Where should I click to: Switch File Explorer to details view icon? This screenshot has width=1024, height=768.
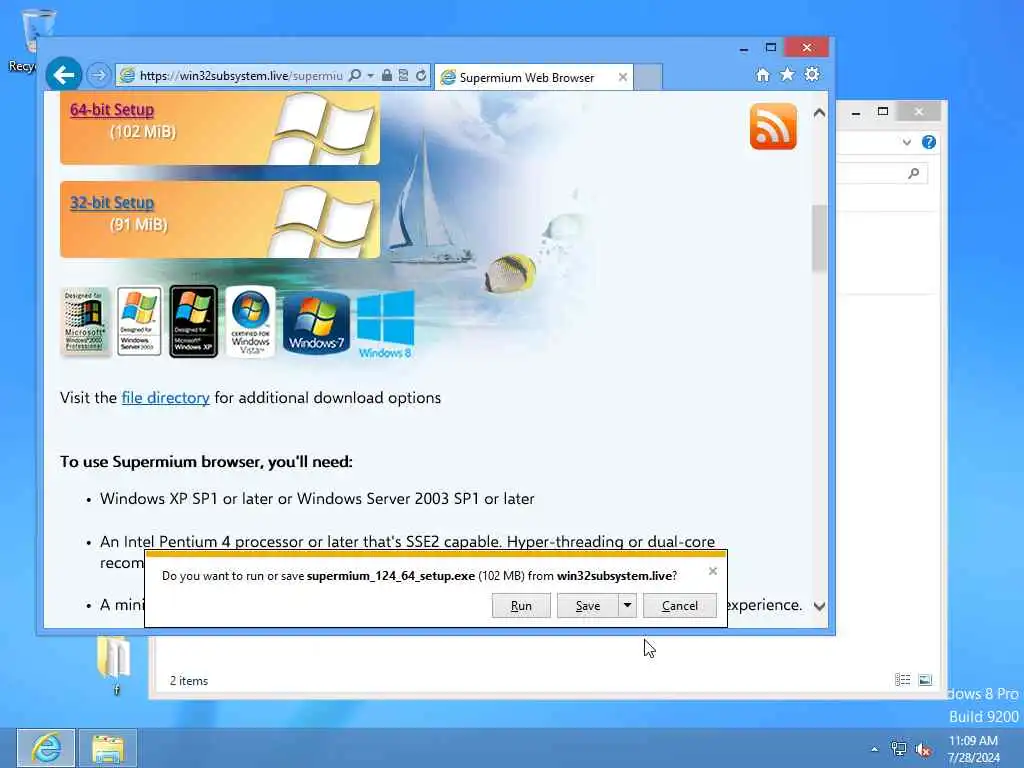tap(903, 680)
